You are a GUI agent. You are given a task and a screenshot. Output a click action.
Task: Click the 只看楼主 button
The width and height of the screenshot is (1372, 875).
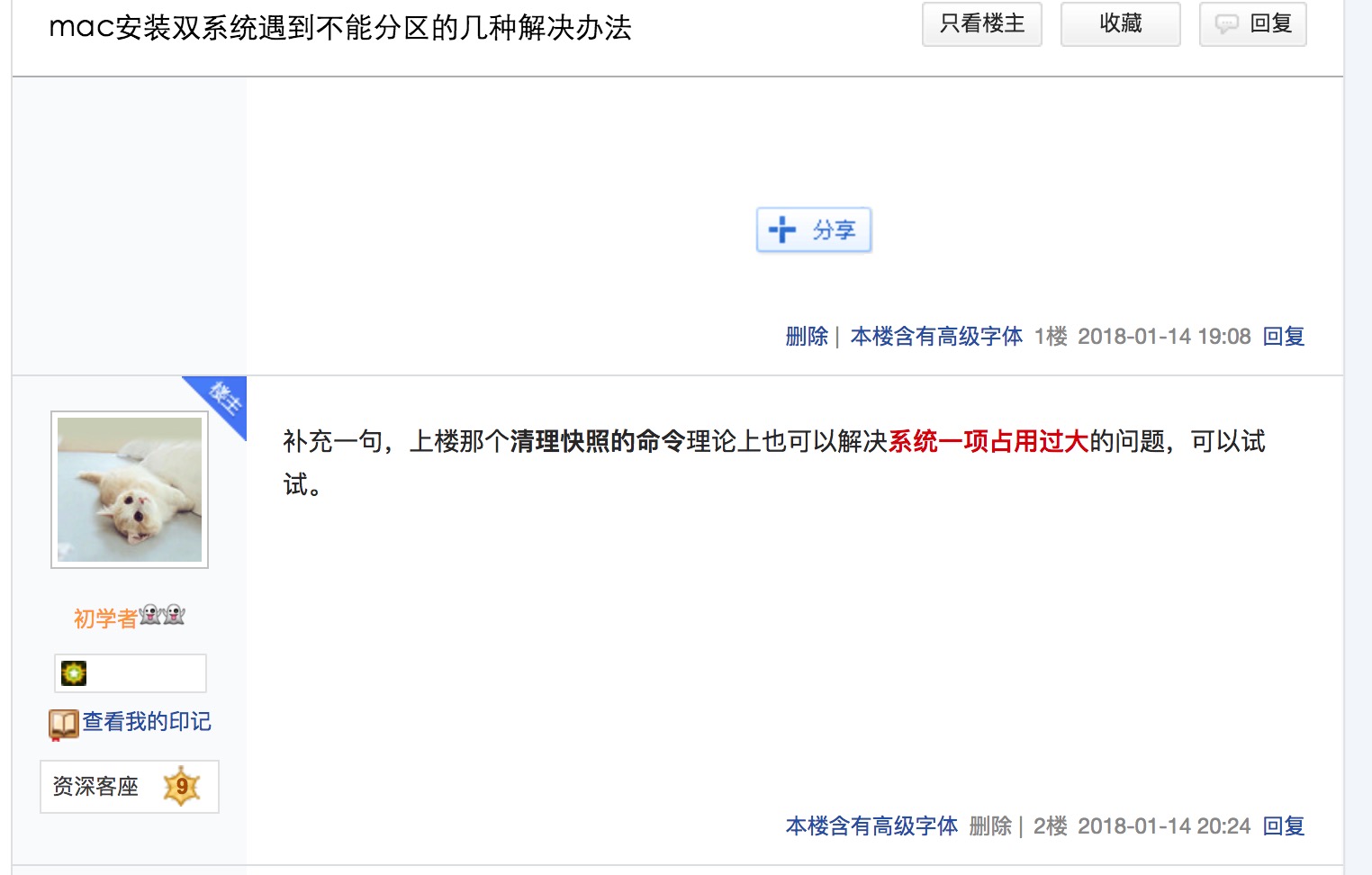[981, 24]
